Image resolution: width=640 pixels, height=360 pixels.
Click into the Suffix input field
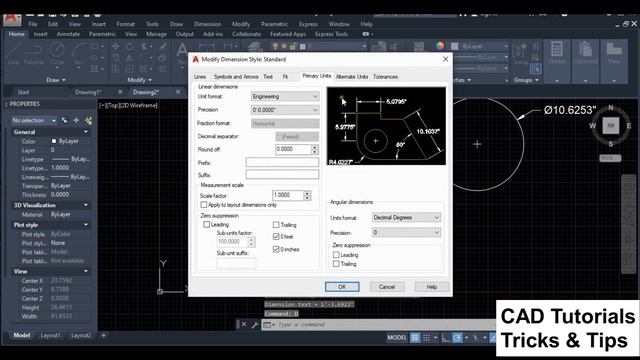pyautogui.click(x=282, y=175)
